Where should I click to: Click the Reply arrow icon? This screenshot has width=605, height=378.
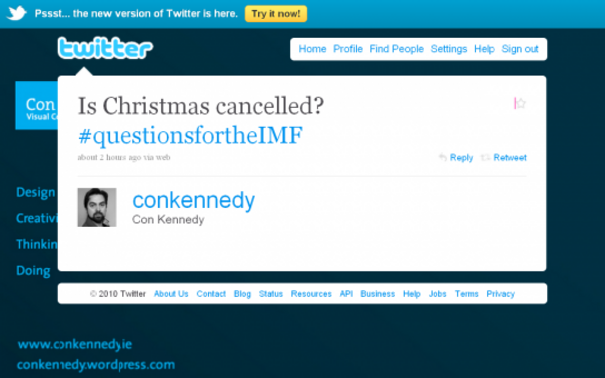443,157
